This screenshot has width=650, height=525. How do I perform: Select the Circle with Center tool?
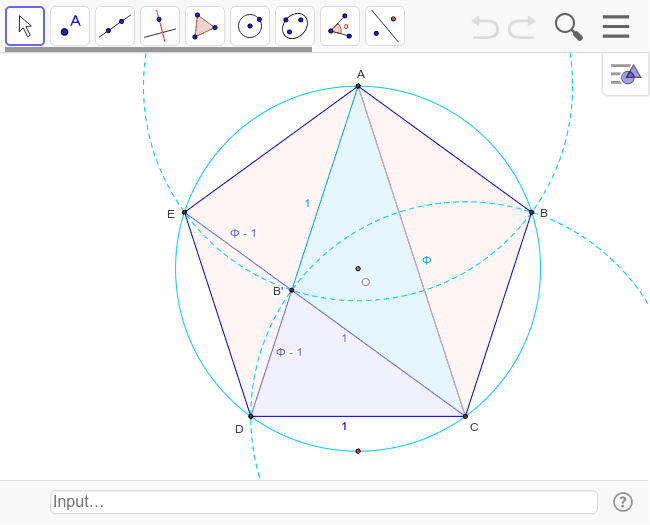pos(250,26)
